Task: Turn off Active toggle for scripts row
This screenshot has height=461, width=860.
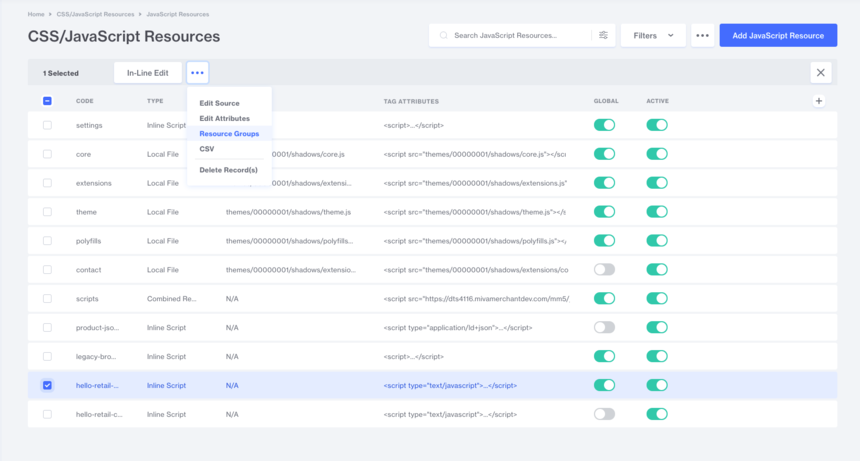Action: (656, 298)
